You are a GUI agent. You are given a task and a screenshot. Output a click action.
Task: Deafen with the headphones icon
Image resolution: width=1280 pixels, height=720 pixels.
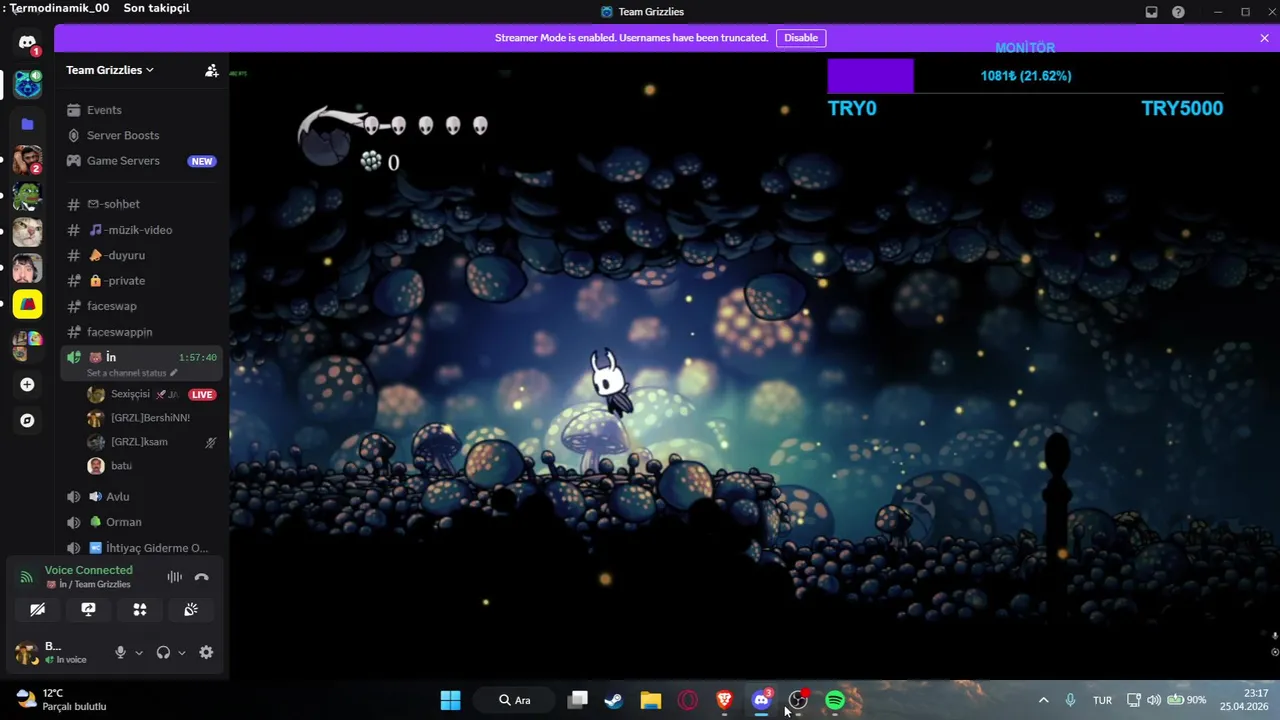tap(163, 652)
